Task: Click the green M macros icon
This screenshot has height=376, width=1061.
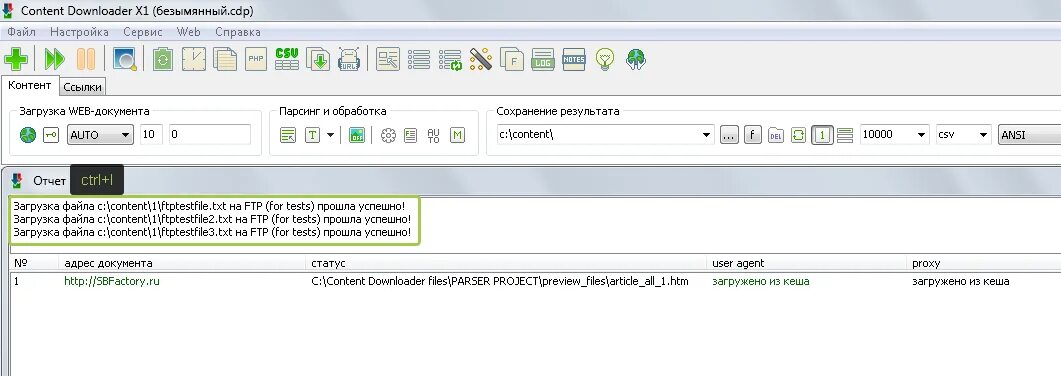Action: (457, 135)
